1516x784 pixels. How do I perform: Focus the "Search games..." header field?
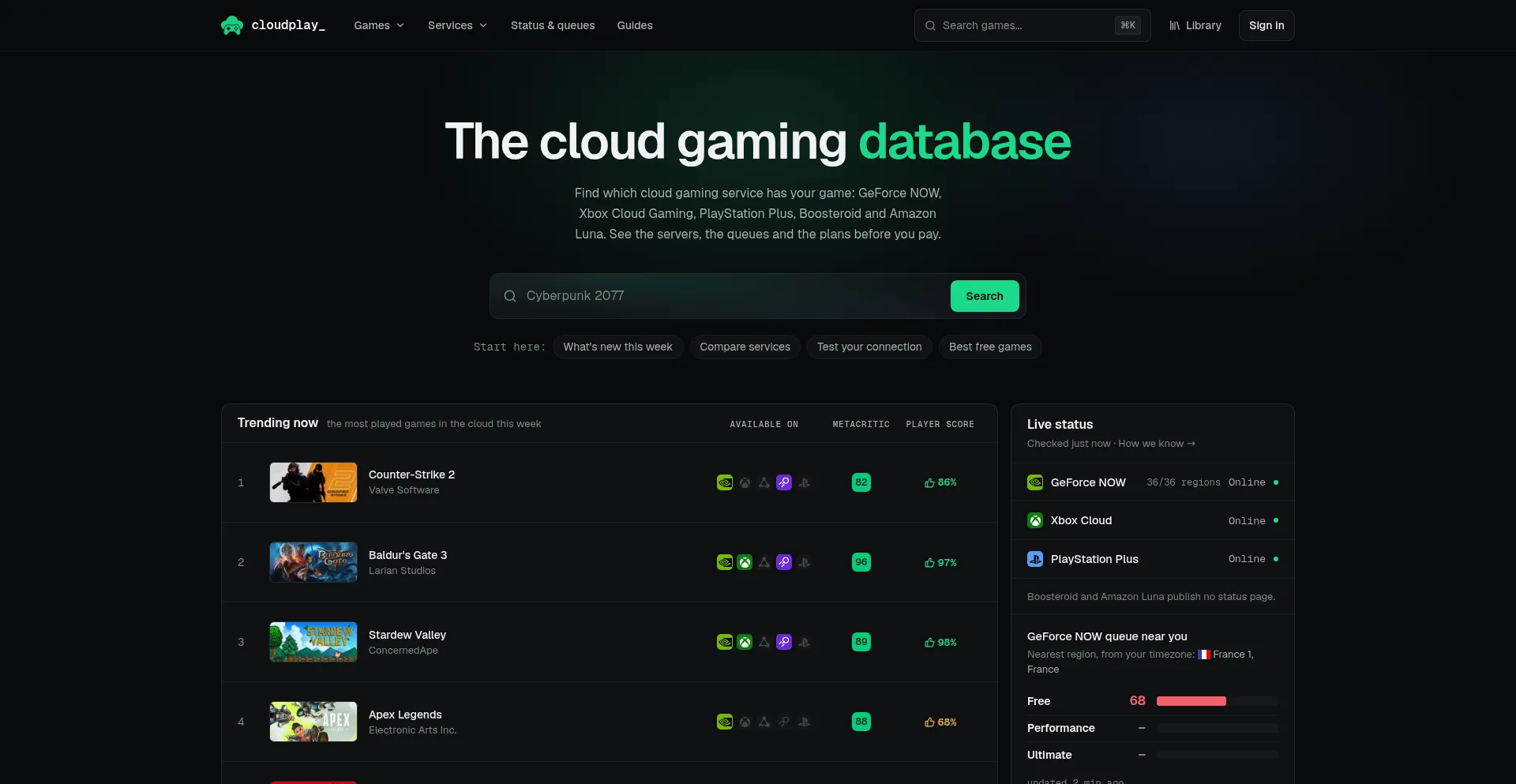coord(1033,25)
